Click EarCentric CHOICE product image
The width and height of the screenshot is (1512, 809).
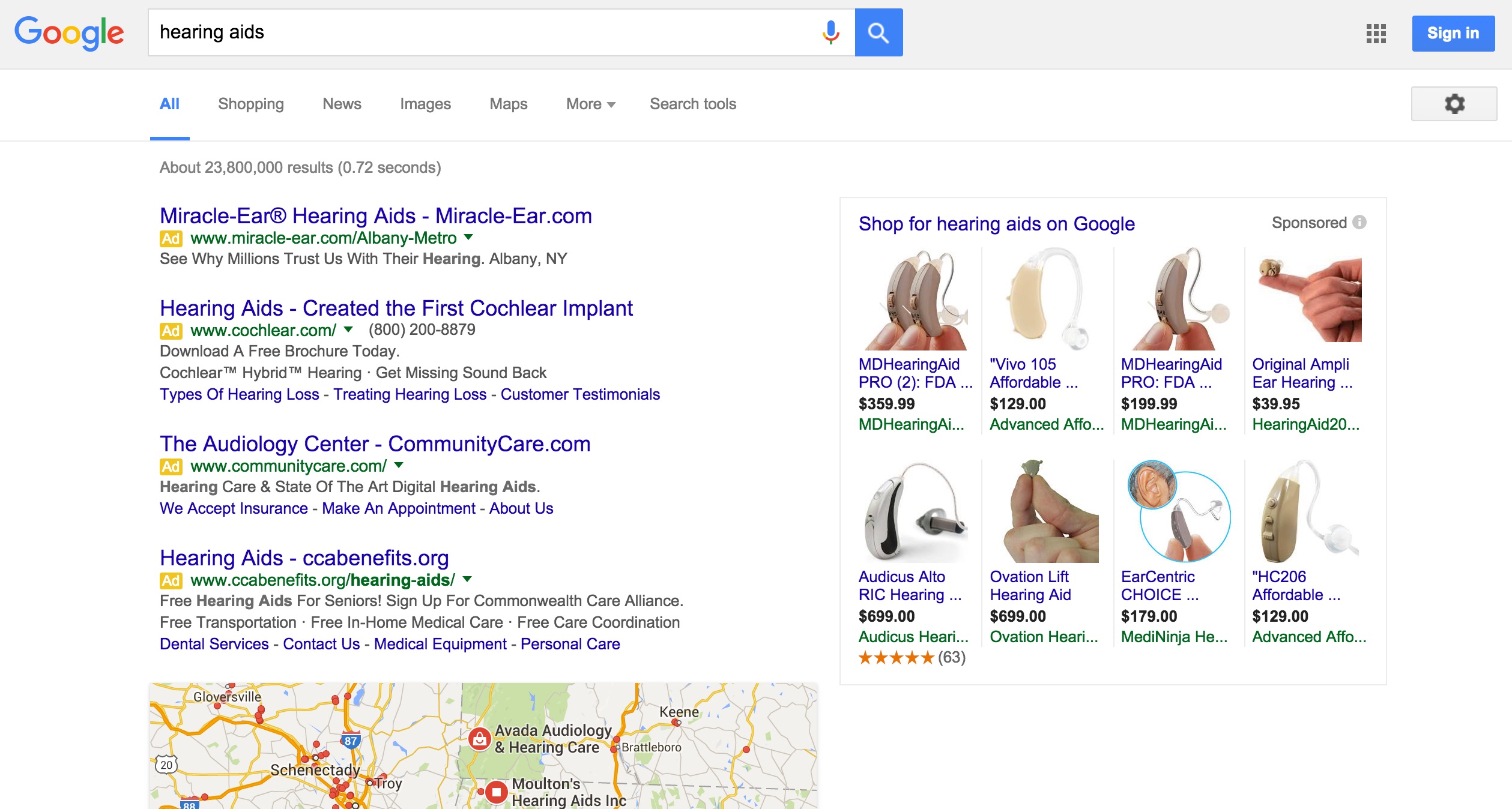(x=1178, y=511)
